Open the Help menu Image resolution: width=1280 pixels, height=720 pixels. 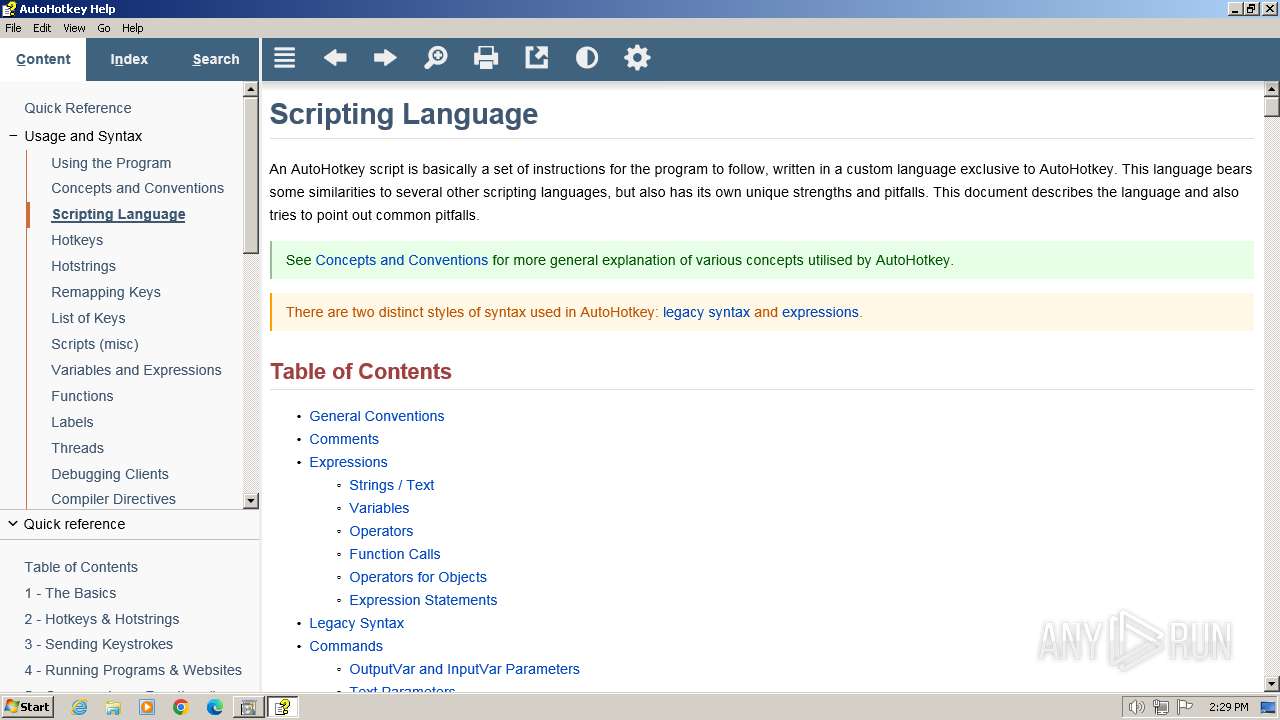tap(132, 28)
